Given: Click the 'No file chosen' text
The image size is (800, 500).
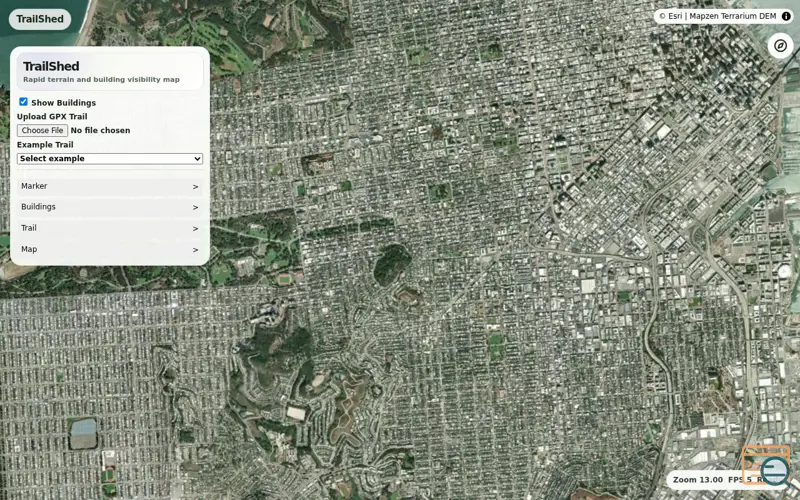Looking at the screenshot, I should (101, 131).
